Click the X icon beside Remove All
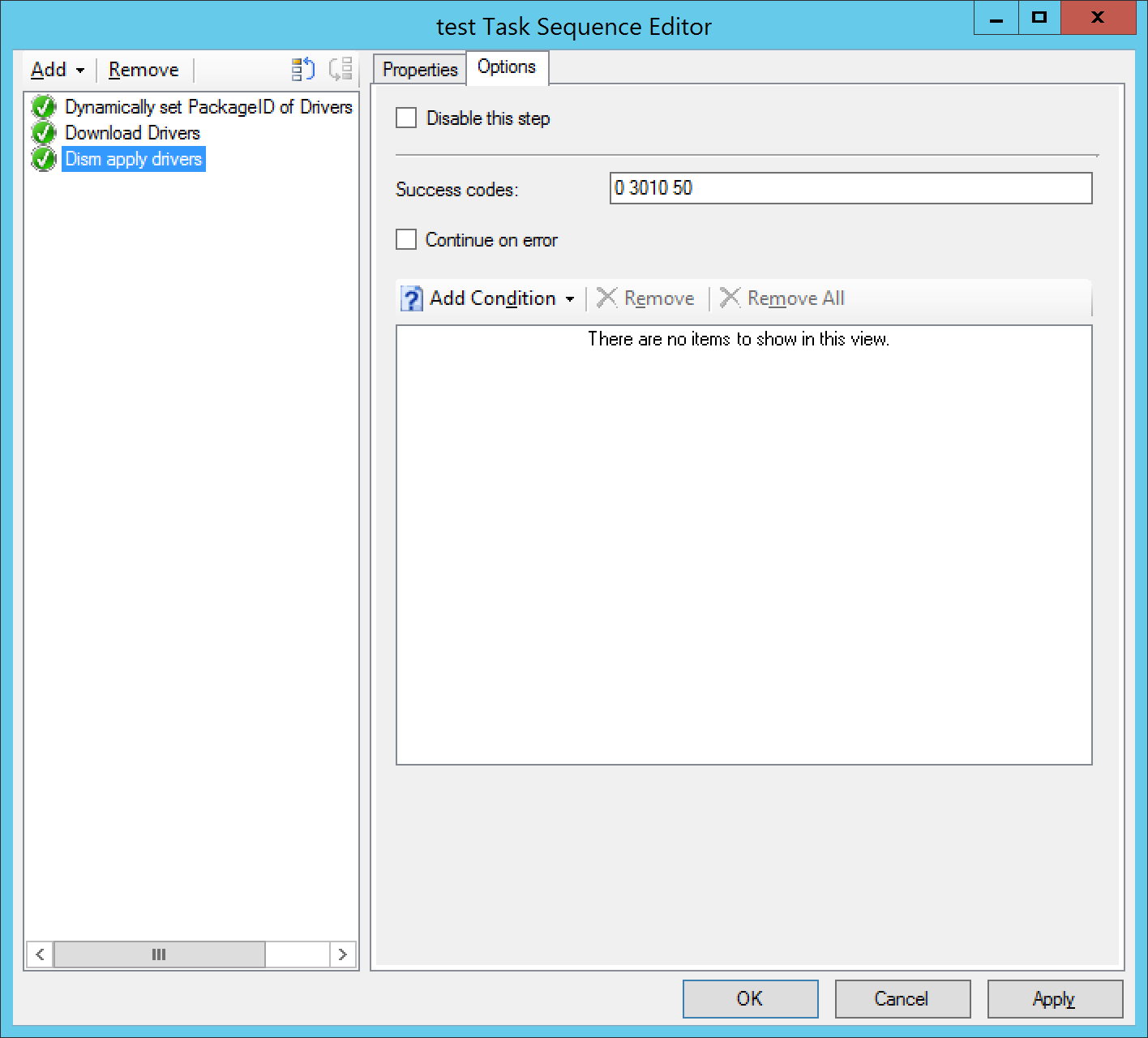1148x1038 pixels. pos(730,298)
